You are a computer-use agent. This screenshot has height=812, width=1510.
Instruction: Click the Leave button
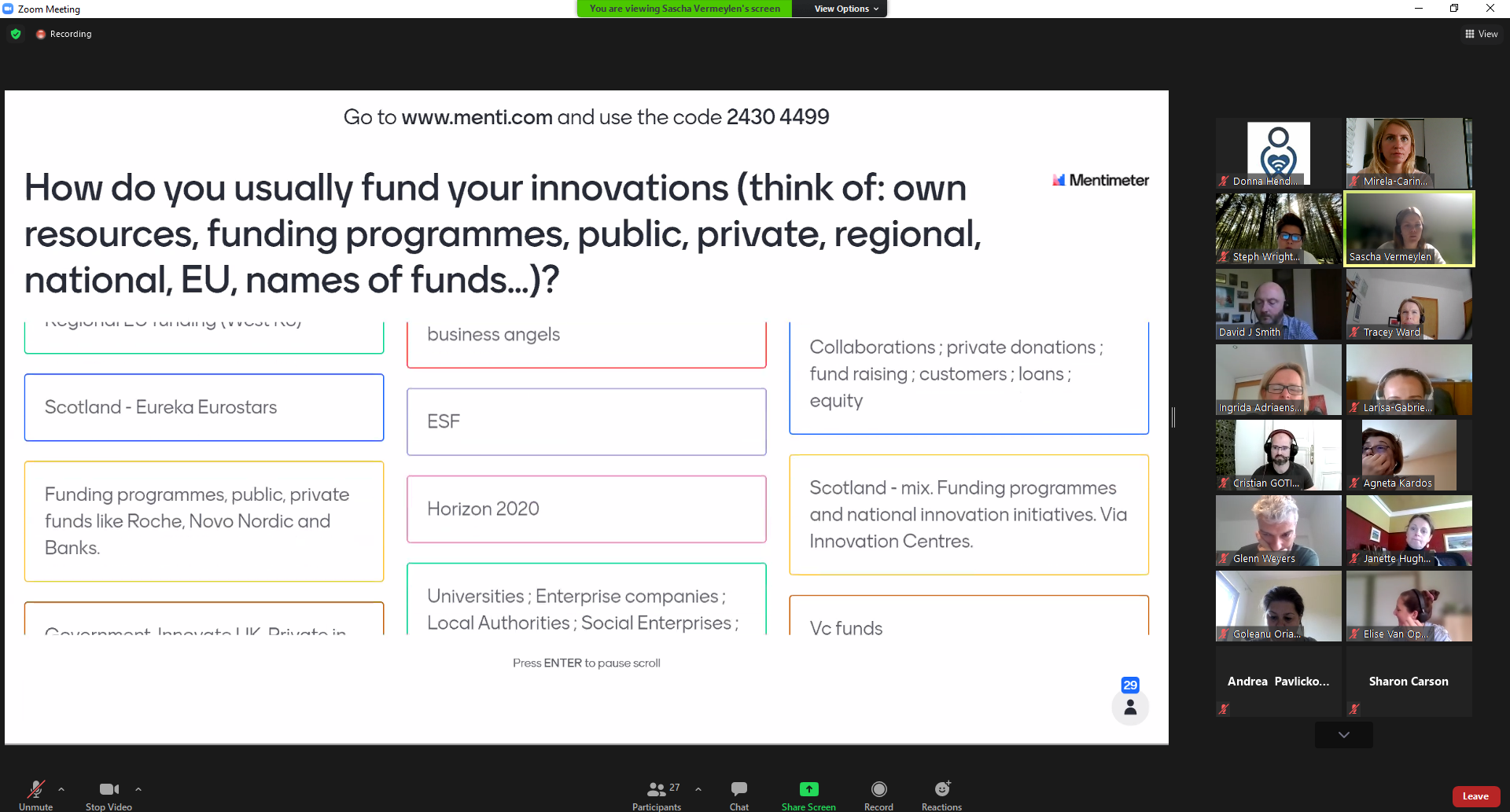pos(1475,796)
